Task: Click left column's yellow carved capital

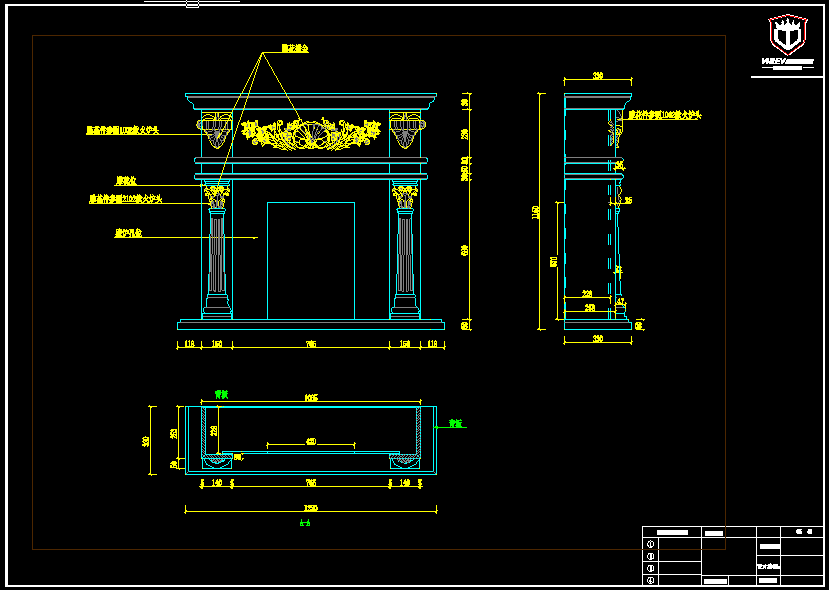Action: (216, 193)
